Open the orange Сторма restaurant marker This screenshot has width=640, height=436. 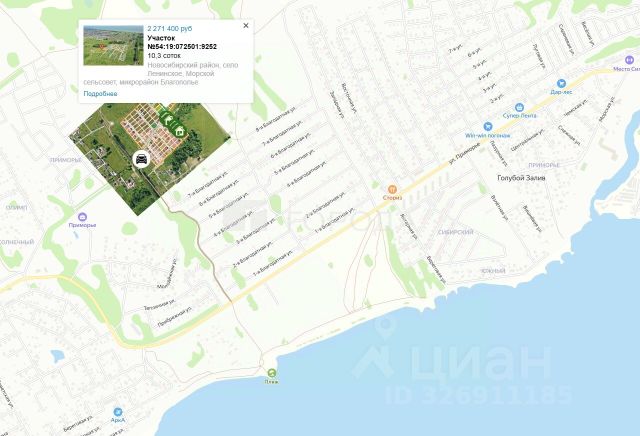(x=392, y=189)
